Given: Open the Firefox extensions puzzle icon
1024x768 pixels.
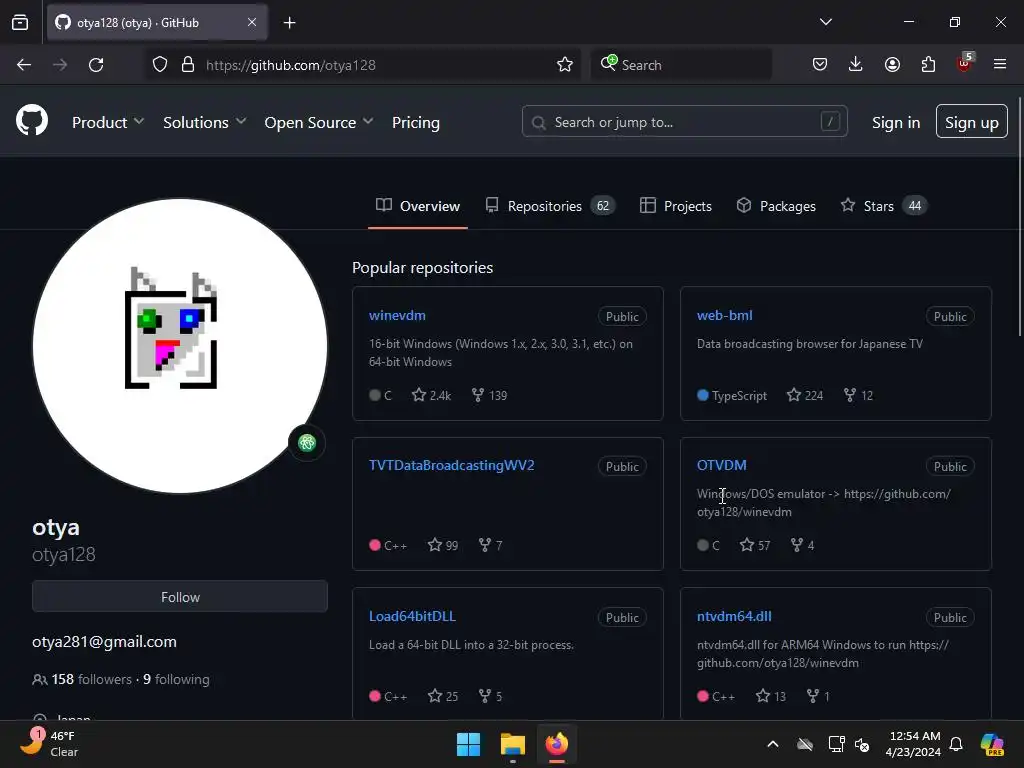Looking at the screenshot, I should pos(928,65).
